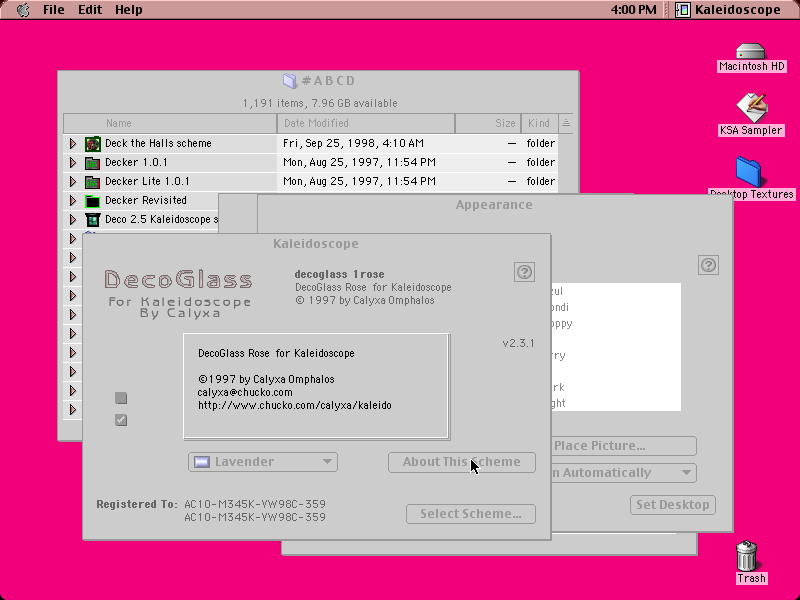Expand the Deco 2.5 Kaleidoscope folder
This screenshot has width=800, height=600.
tap(73, 219)
